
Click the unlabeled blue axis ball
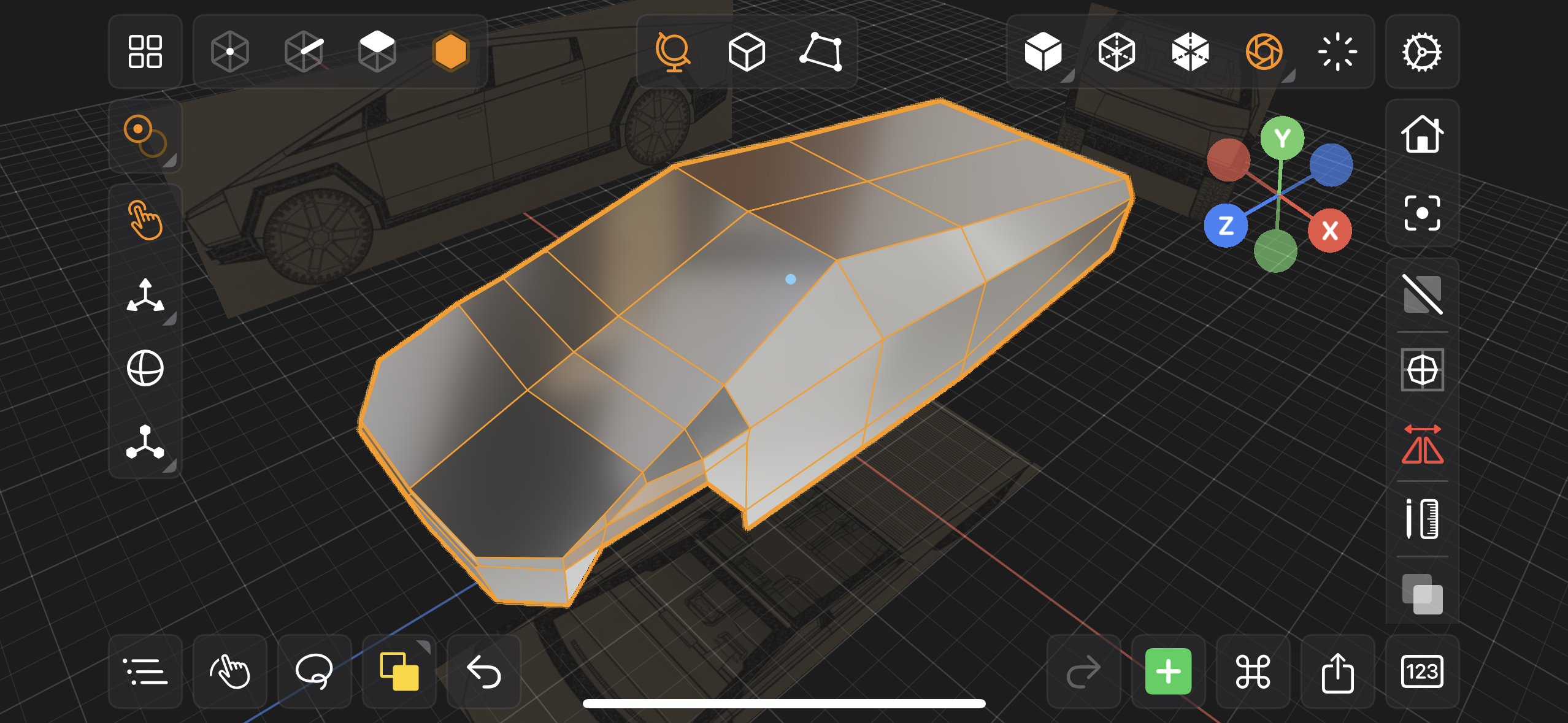point(1331,165)
